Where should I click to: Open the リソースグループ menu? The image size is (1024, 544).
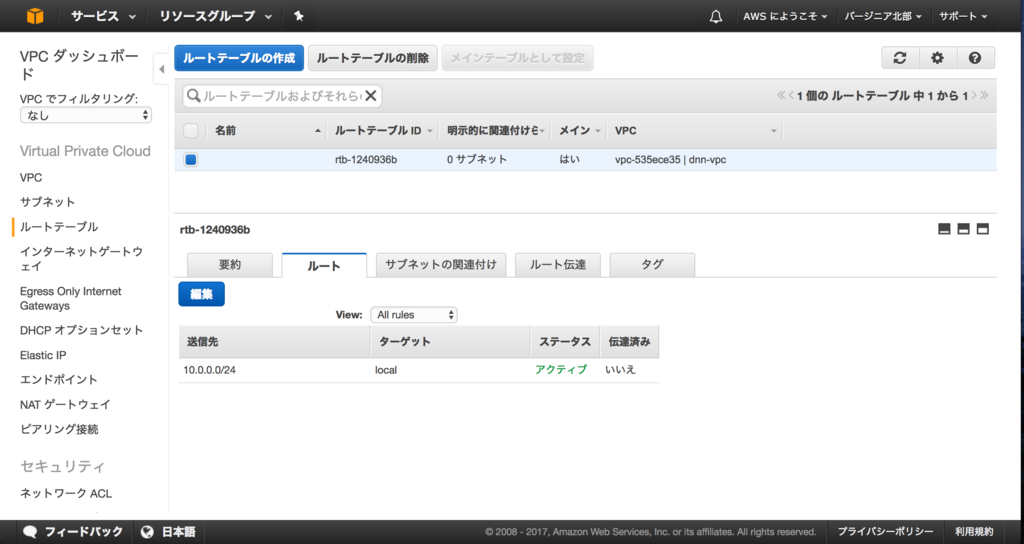tap(216, 16)
